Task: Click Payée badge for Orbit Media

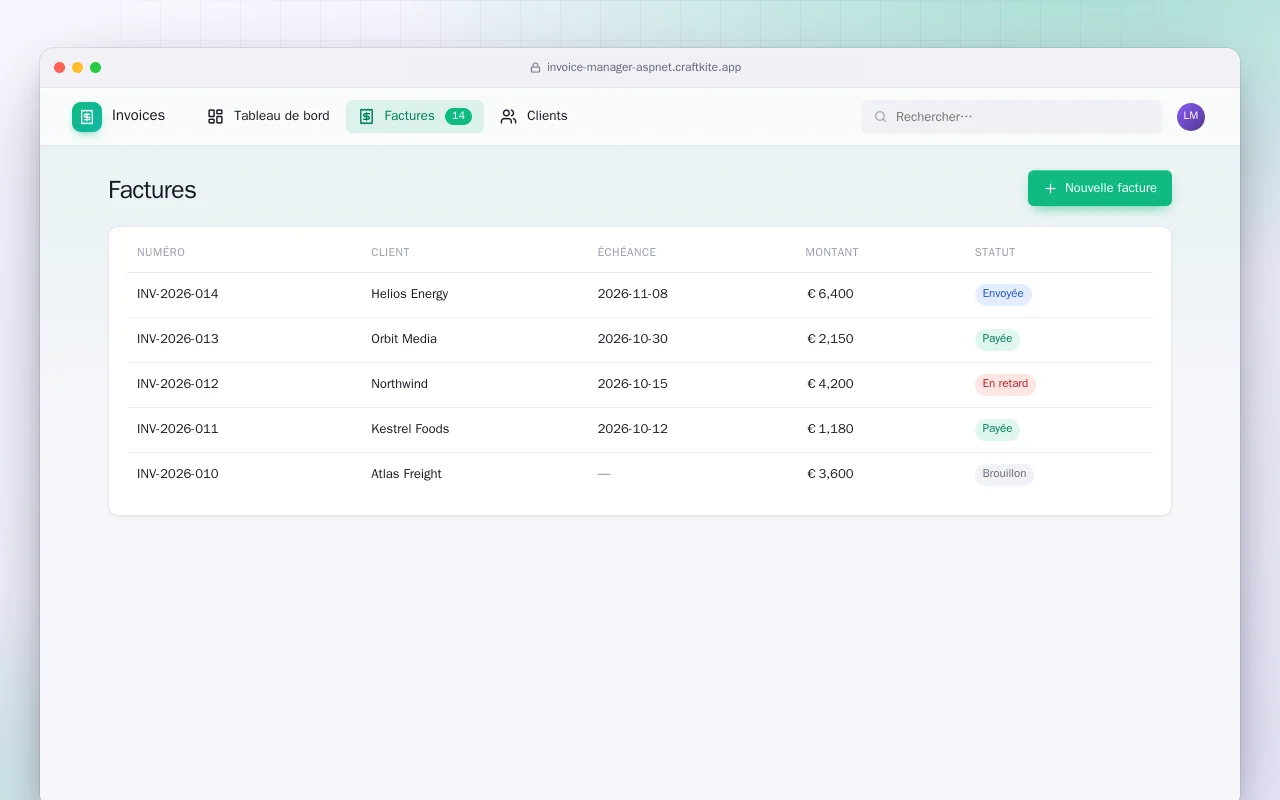Action: pyautogui.click(x=997, y=339)
